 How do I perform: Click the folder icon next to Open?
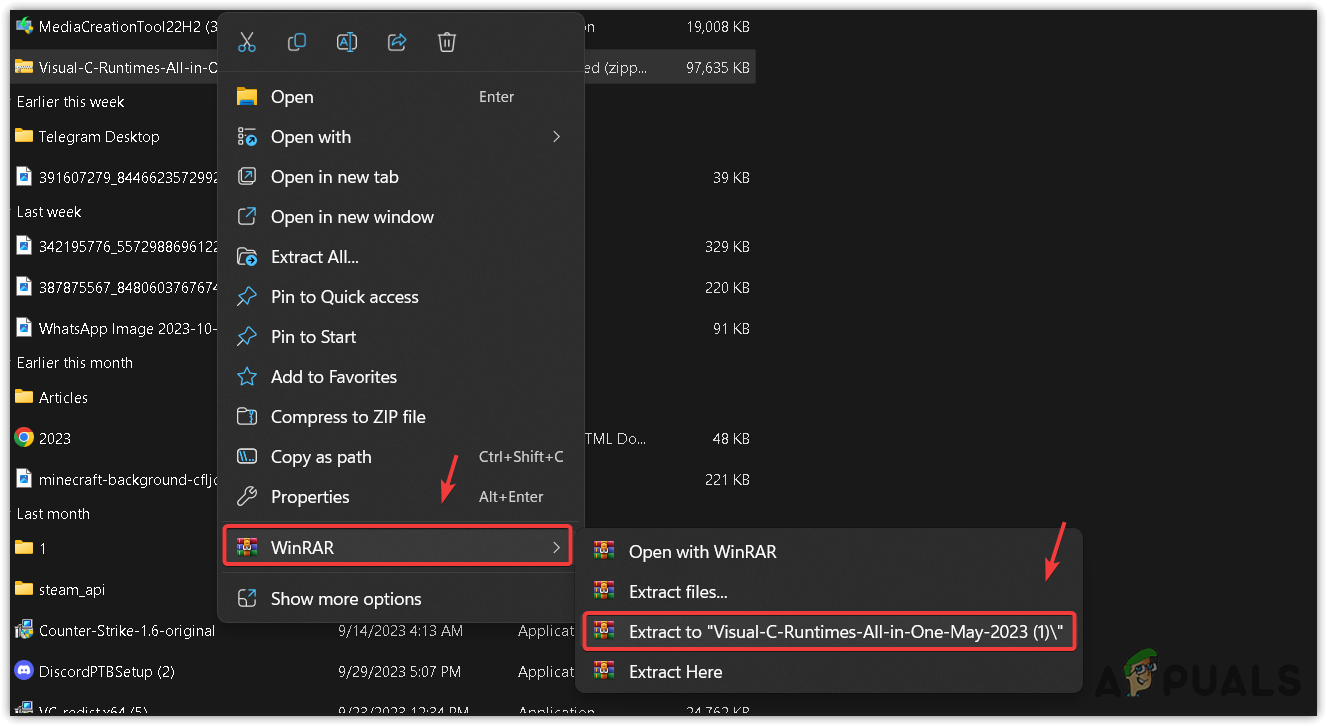click(246, 97)
